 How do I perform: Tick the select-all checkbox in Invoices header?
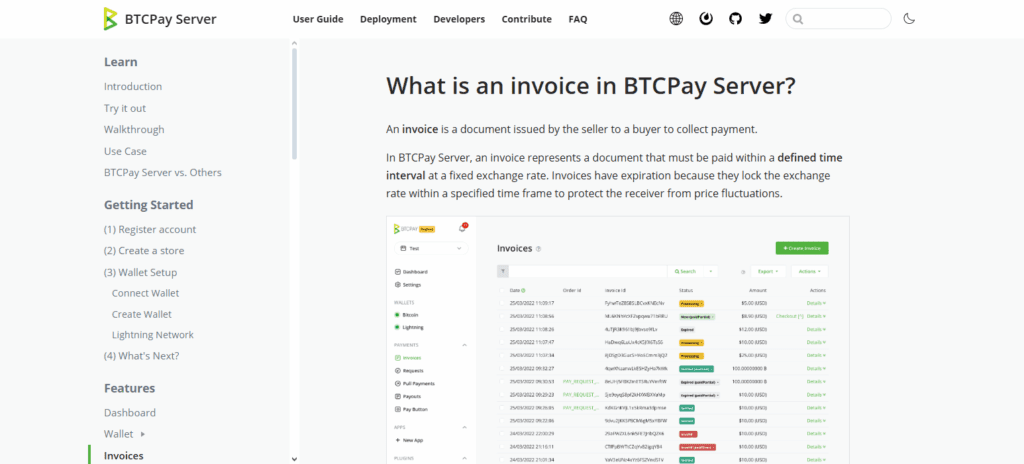coord(503,290)
